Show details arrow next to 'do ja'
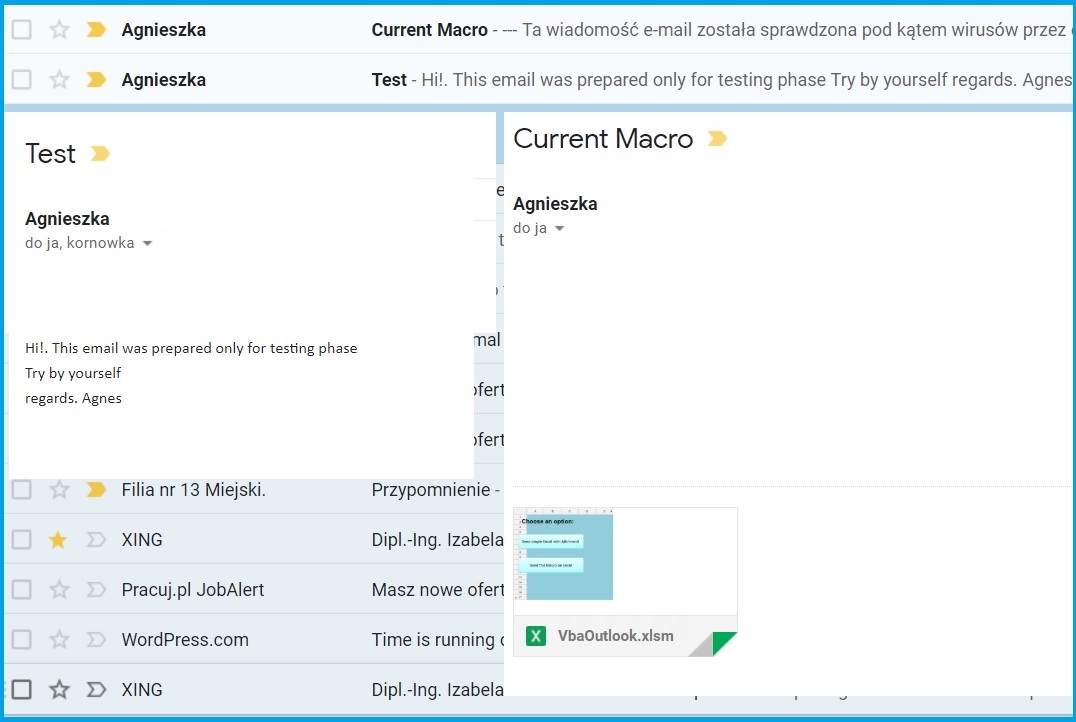1076x722 pixels. click(559, 229)
